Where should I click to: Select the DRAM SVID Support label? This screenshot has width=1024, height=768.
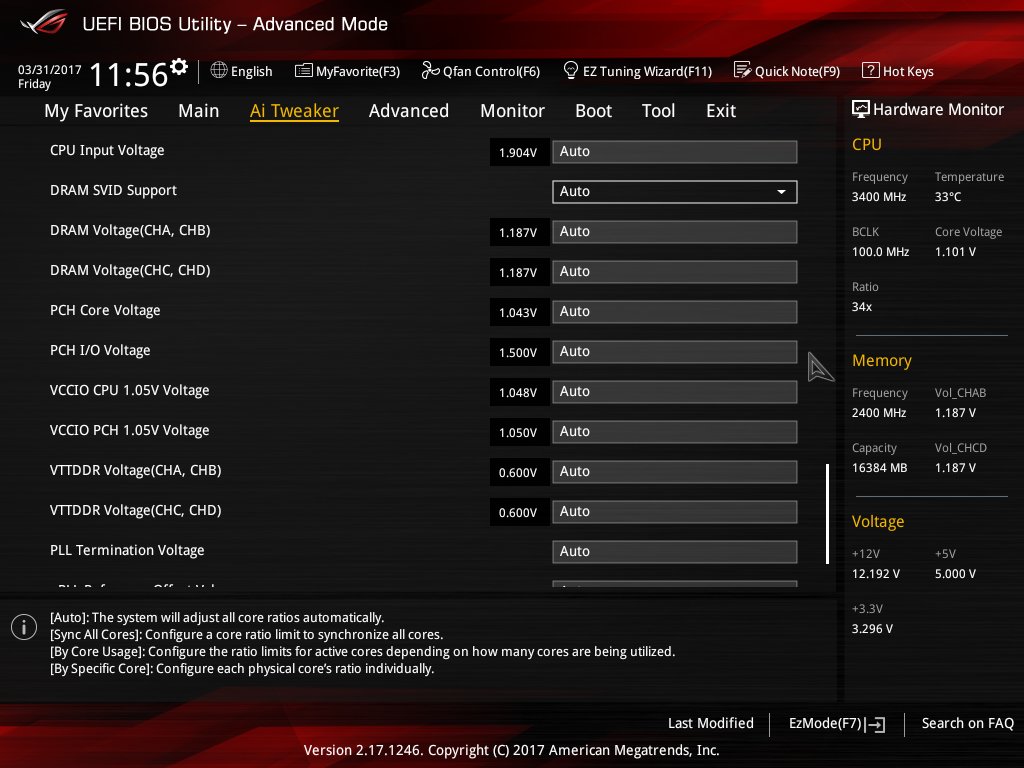point(113,190)
